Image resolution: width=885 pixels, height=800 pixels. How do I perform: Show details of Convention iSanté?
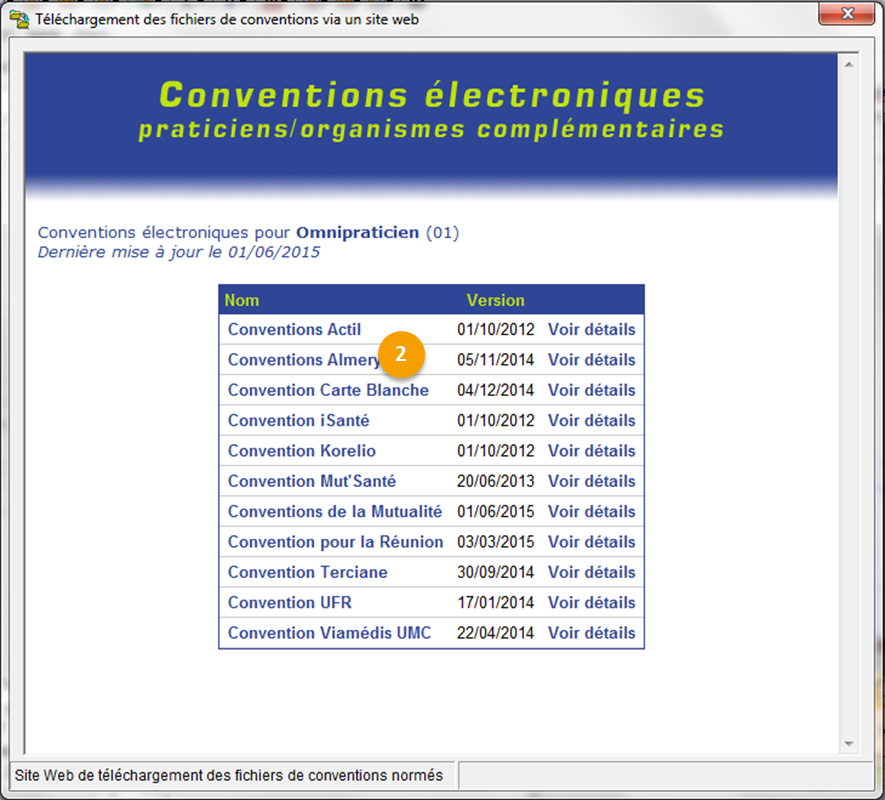click(592, 421)
